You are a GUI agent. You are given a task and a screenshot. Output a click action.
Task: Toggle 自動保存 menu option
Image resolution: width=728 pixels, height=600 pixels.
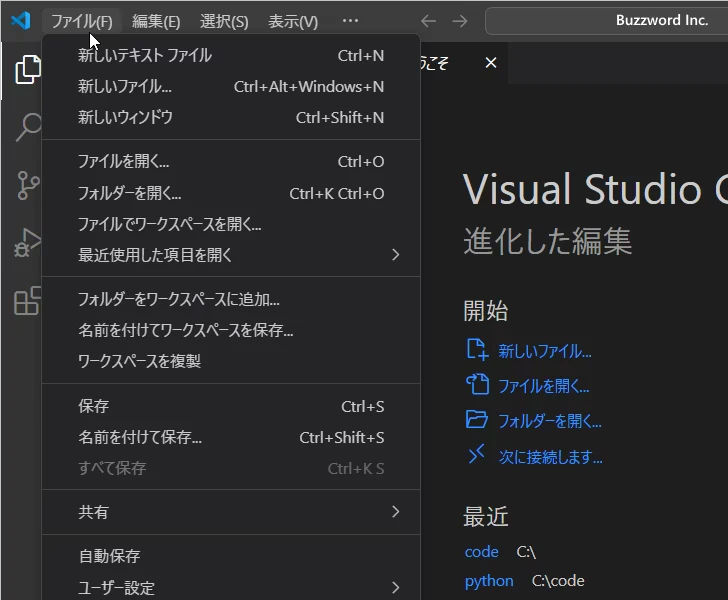[x=231, y=556]
